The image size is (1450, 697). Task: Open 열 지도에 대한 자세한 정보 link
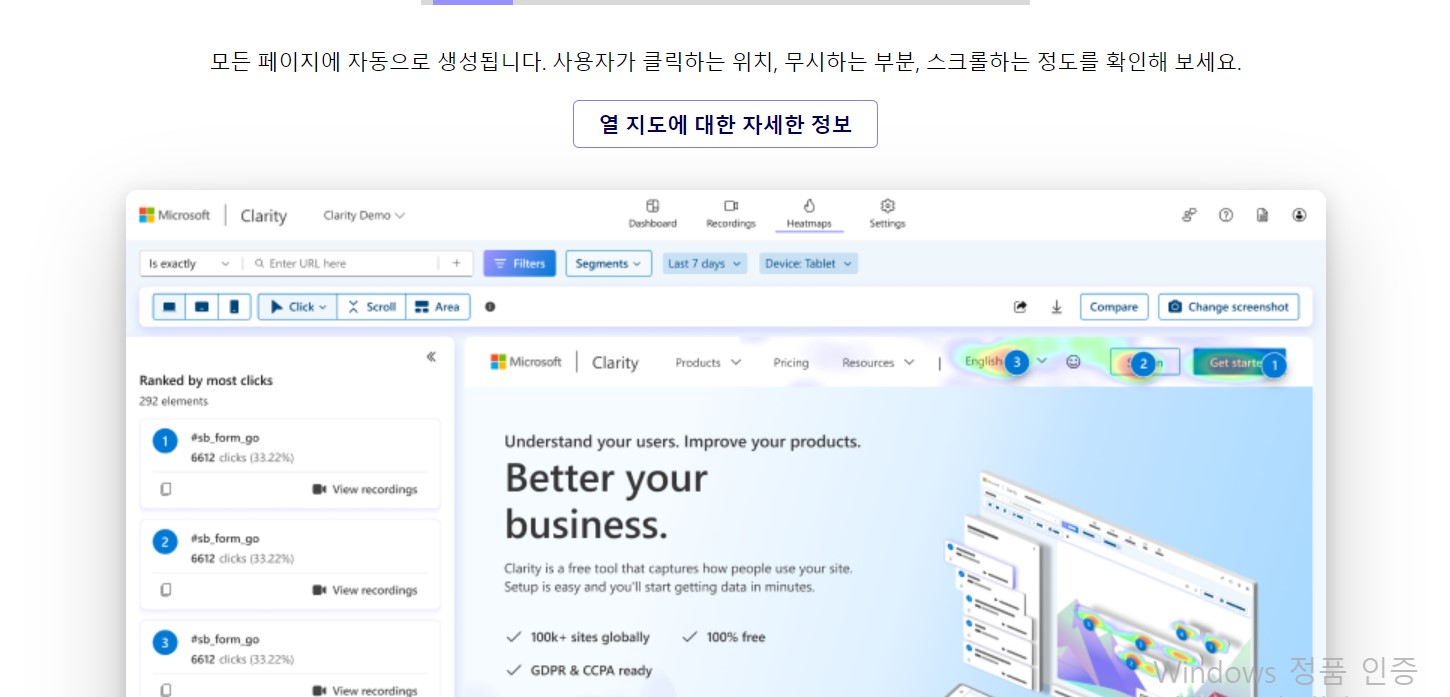pyautogui.click(x=724, y=123)
